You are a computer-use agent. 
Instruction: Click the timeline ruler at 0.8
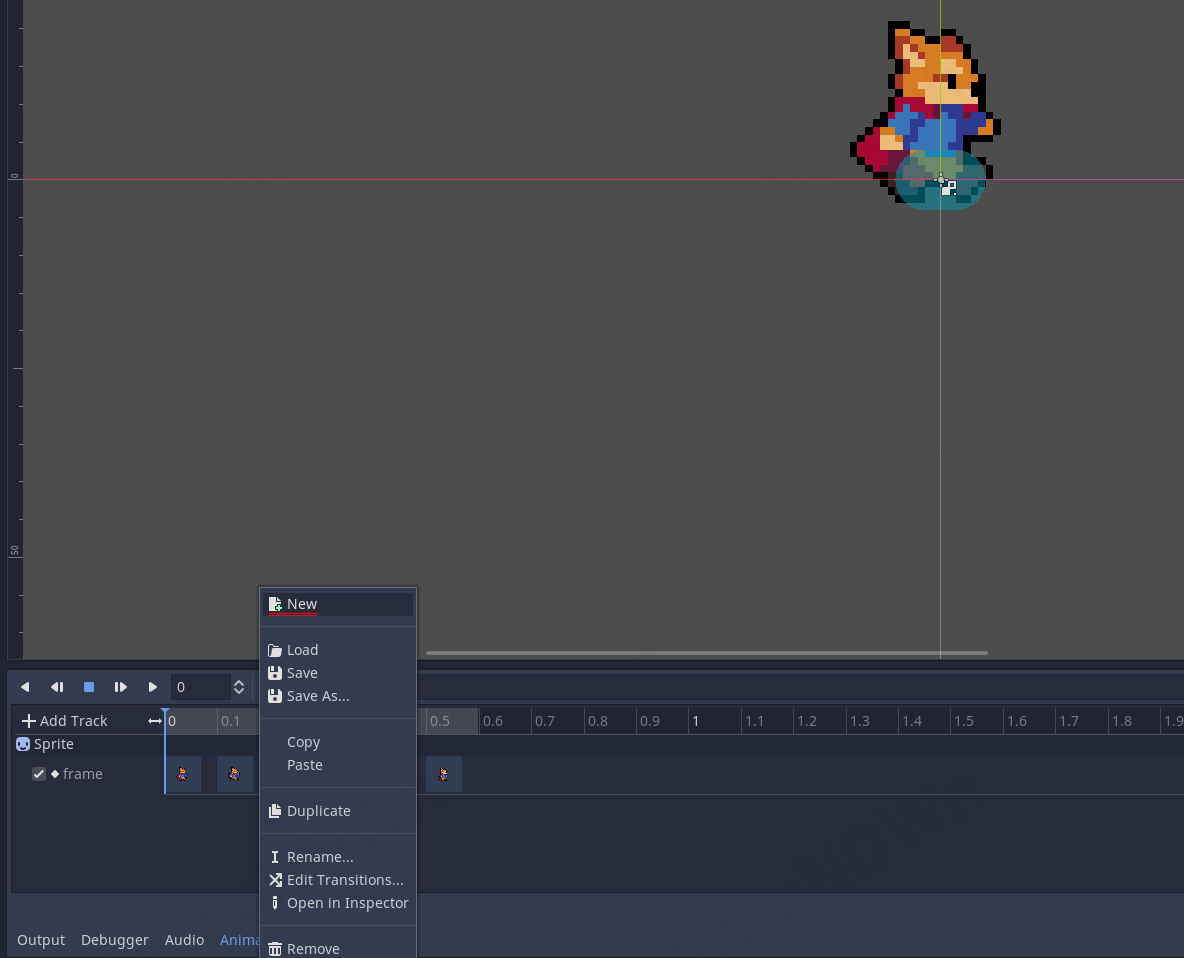pyautogui.click(x=597, y=721)
